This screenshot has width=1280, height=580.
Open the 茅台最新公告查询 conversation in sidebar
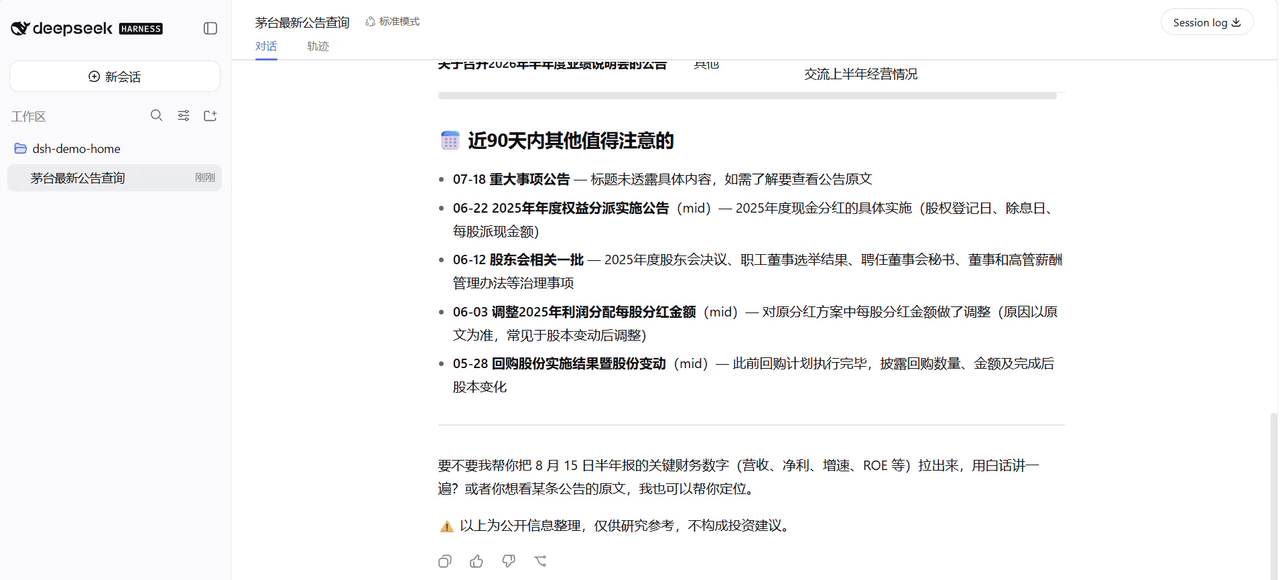coord(115,178)
